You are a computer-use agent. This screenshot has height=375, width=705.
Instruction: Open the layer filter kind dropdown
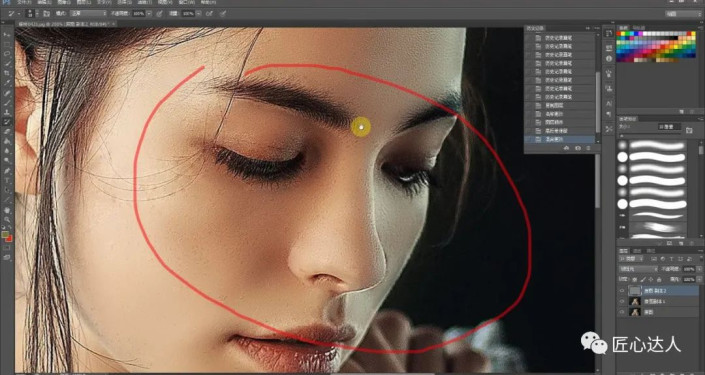(x=631, y=259)
